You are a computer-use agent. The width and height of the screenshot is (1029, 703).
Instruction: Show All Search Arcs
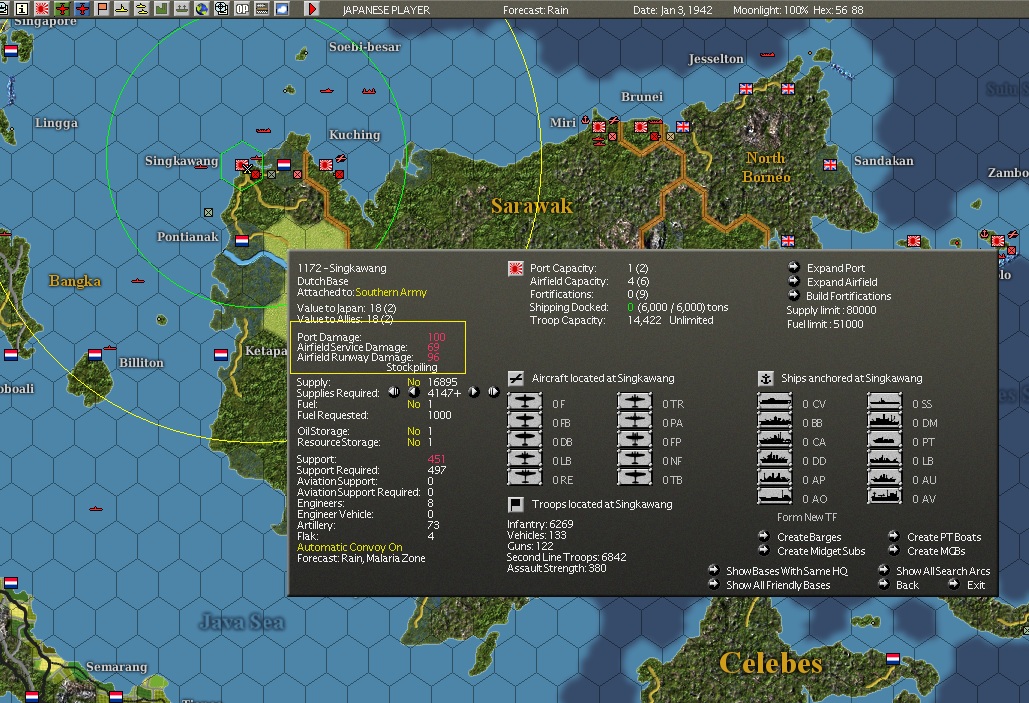(942, 571)
